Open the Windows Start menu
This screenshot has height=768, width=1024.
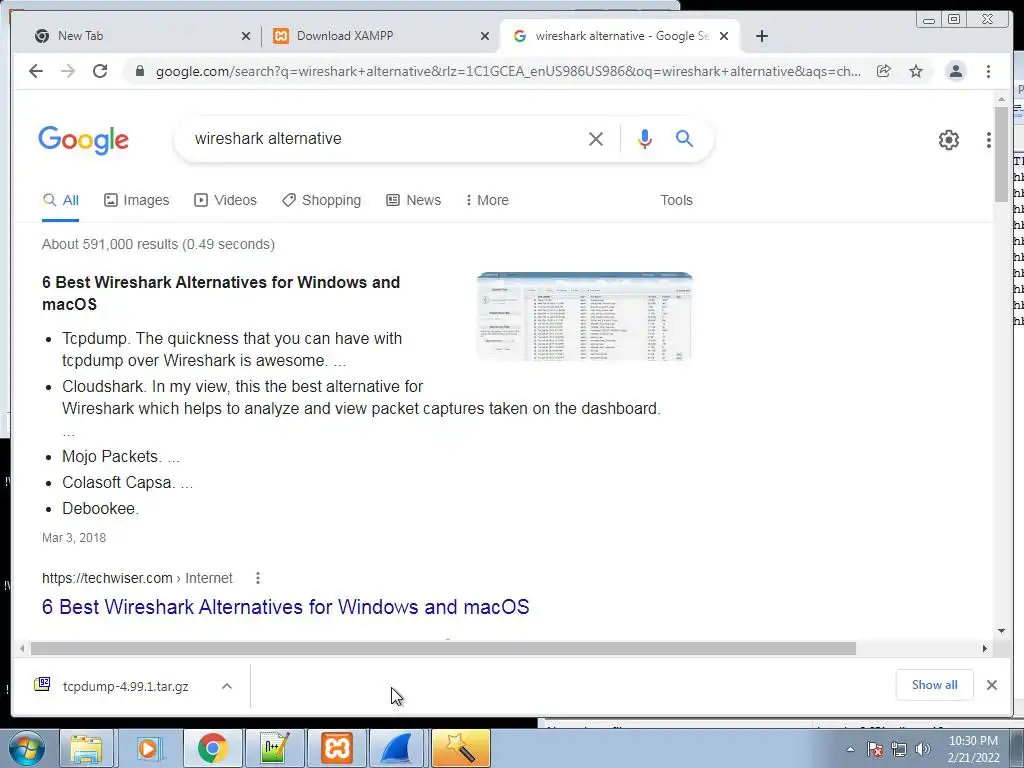click(27, 748)
